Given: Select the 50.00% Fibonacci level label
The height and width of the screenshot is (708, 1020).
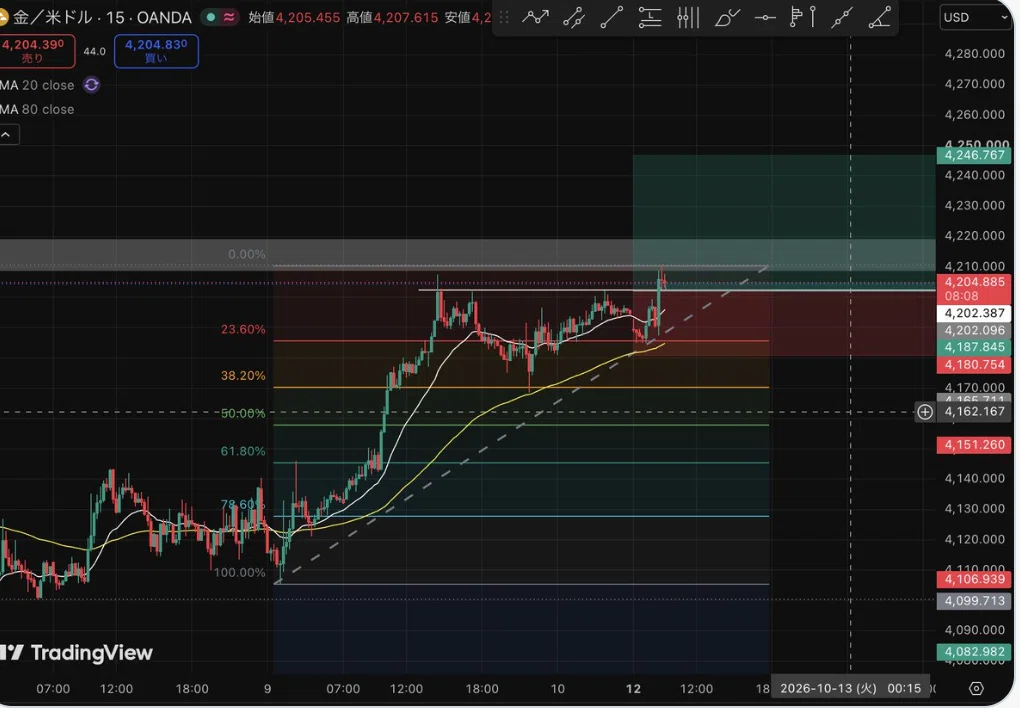Looking at the screenshot, I should point(243,413).
